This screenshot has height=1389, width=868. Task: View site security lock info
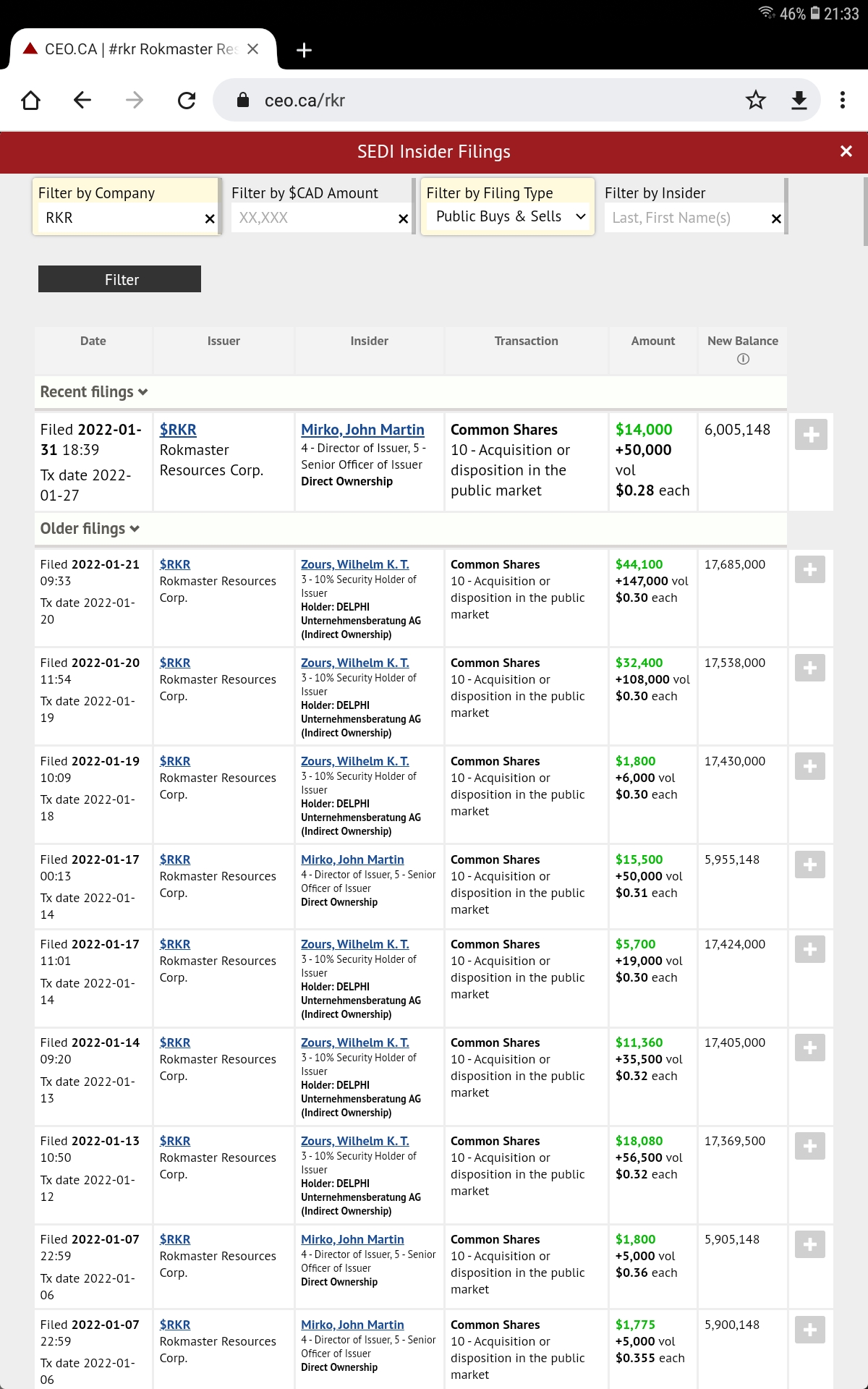(243, 100)
